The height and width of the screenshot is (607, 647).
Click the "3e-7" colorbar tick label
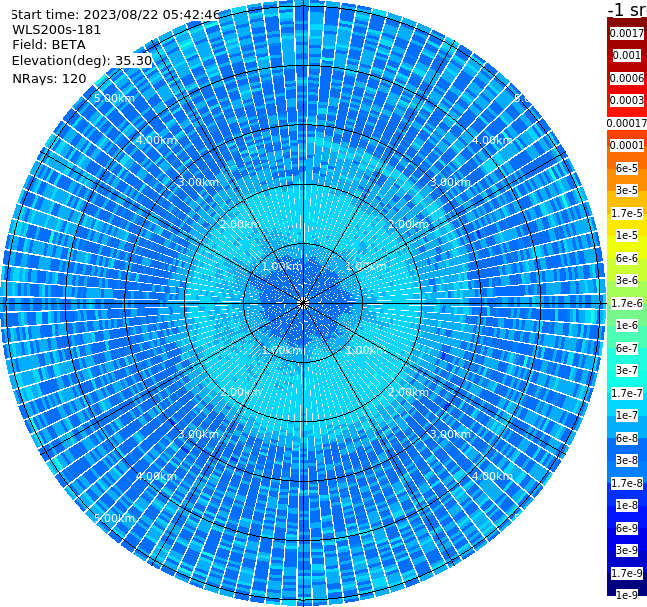(627, 370)
